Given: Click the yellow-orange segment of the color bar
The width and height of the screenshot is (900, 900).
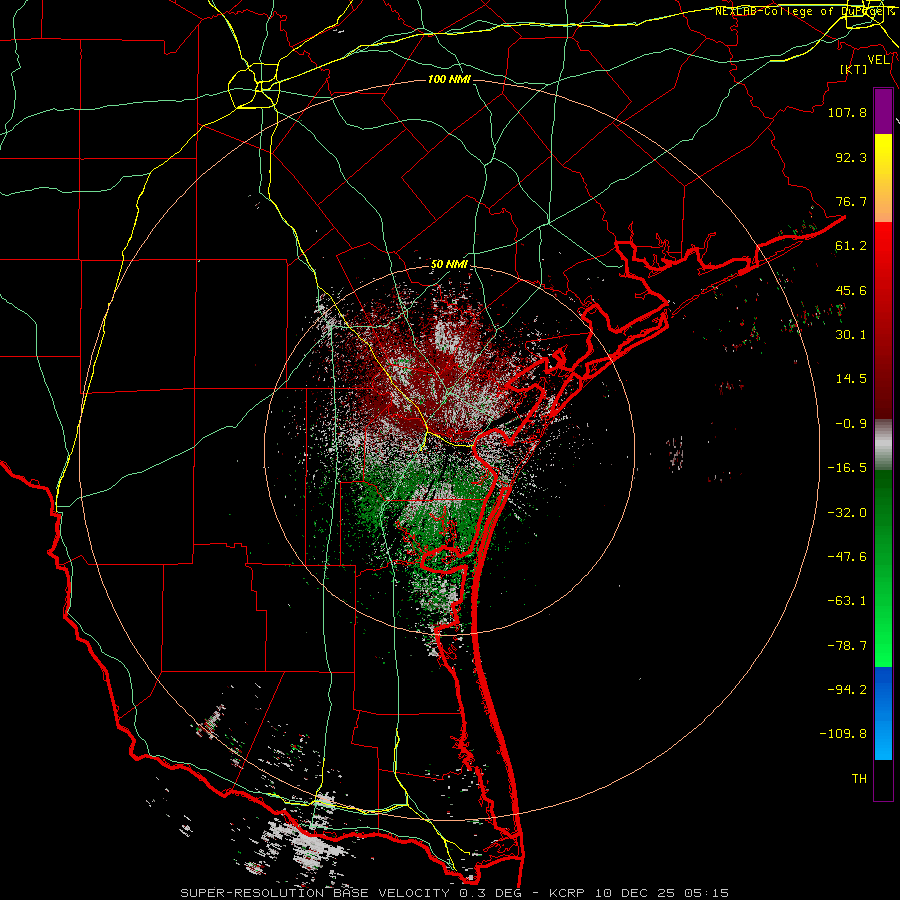Looking at the screenshot, I should pos(883,178).
